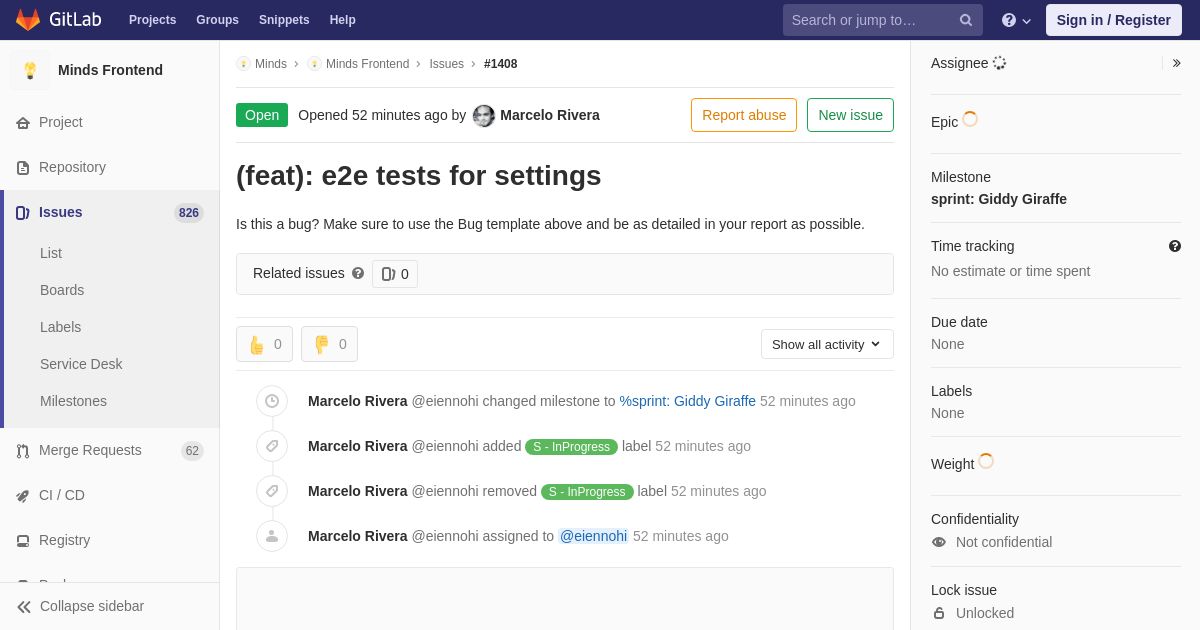Open the Minds Frontend project avatar

pos(30,70)
